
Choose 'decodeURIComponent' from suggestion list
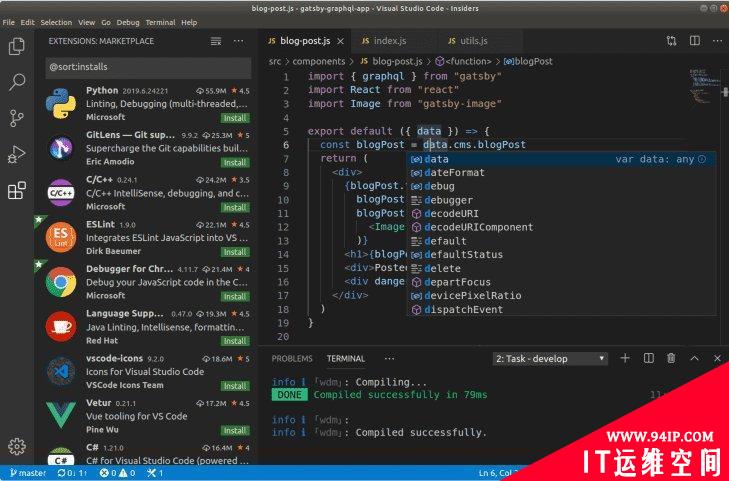tap(561, 227)
